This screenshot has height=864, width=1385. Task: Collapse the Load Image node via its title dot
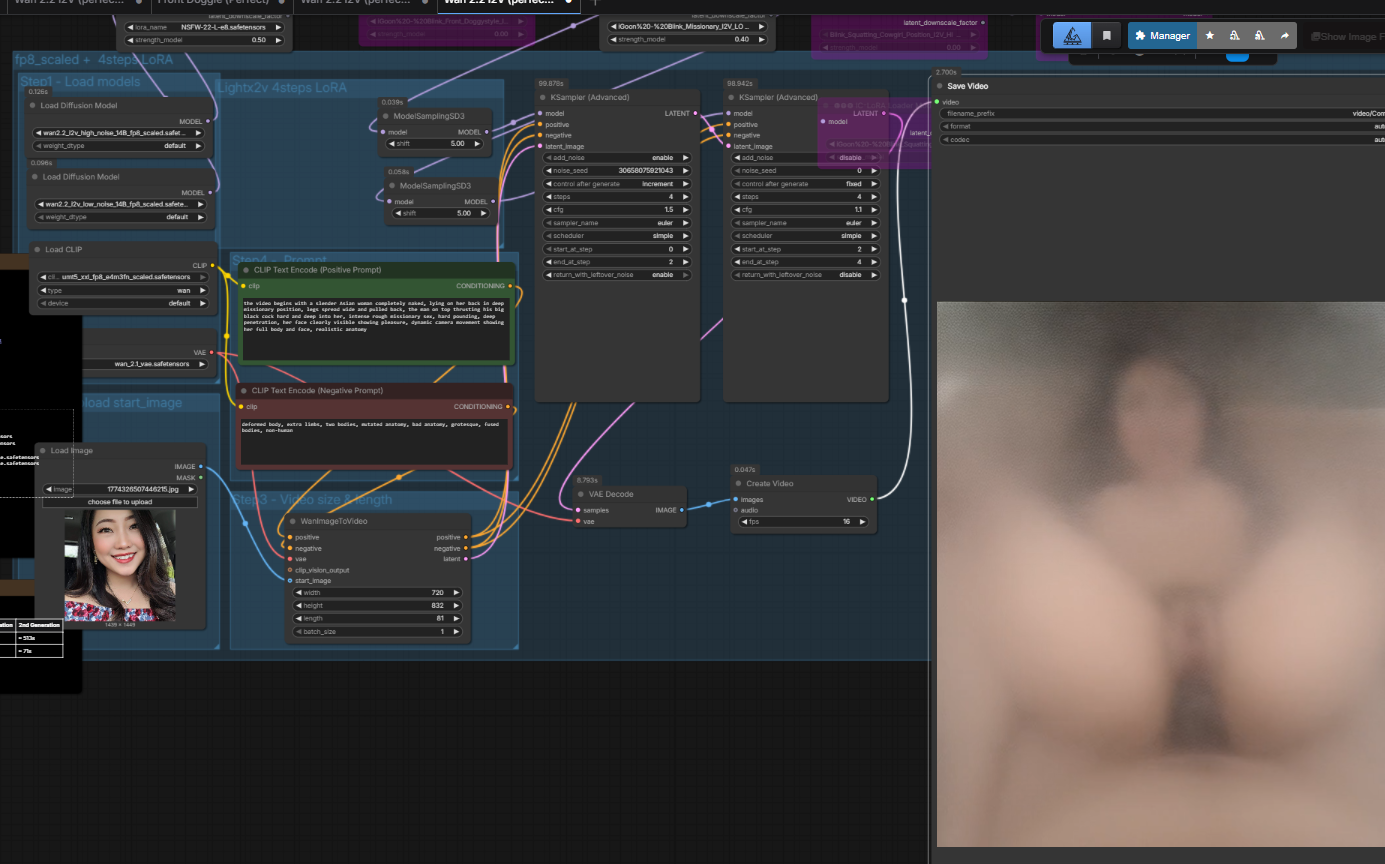(43, 451)
